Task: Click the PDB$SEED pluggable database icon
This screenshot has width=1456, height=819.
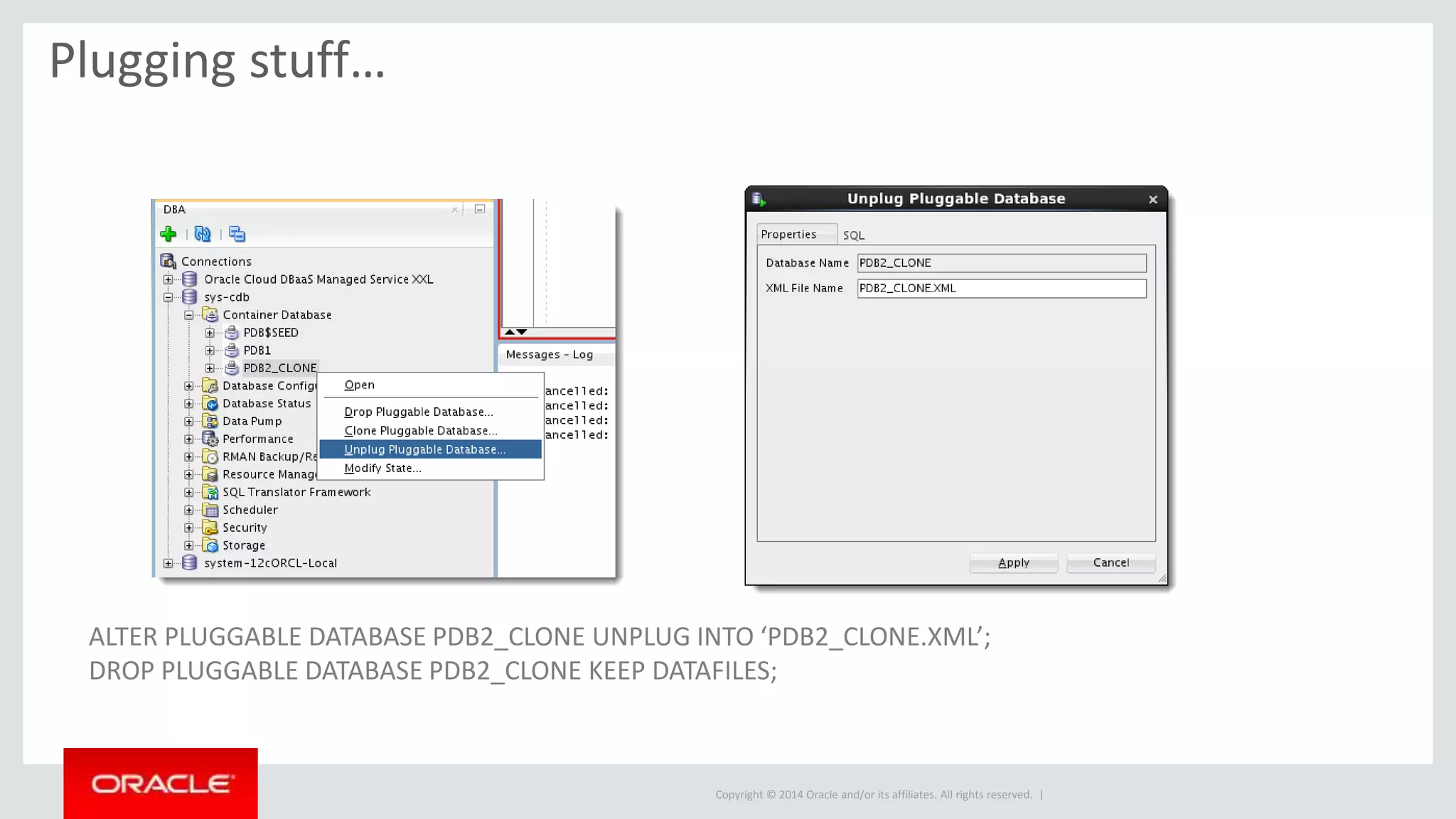Action: click(232, 333)
